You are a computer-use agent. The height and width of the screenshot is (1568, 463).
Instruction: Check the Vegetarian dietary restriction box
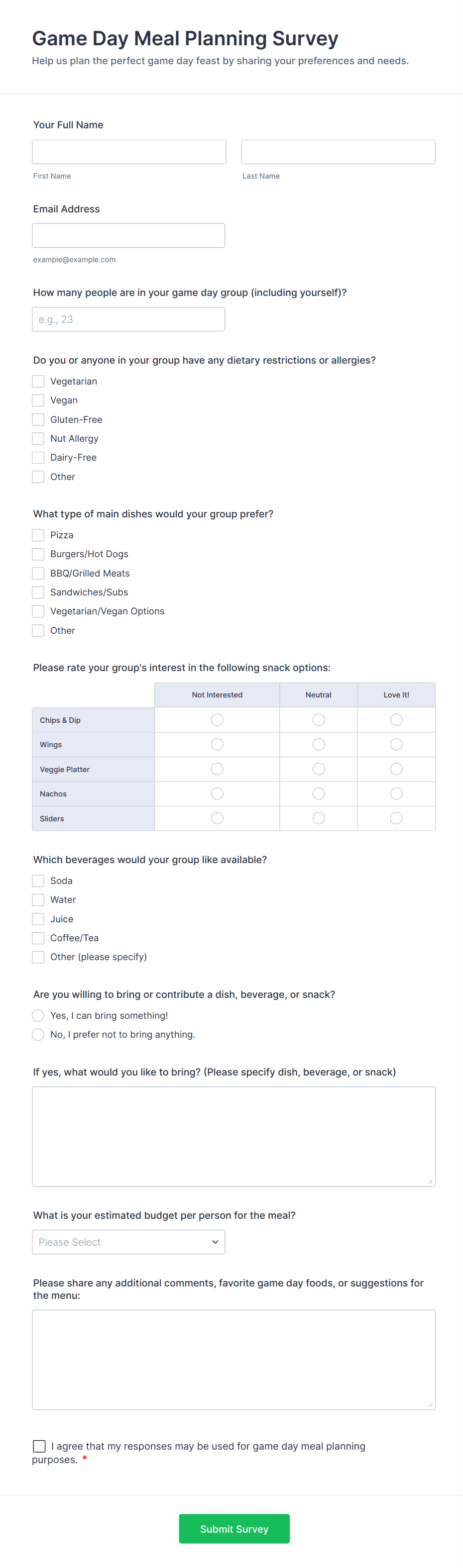tap(38, 381)
